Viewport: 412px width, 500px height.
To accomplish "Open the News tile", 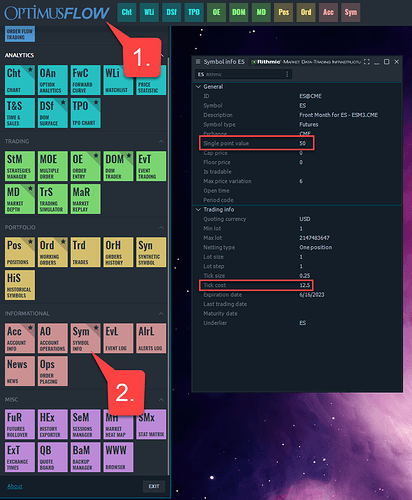I will pyautogui.click(x=20, y=371).
